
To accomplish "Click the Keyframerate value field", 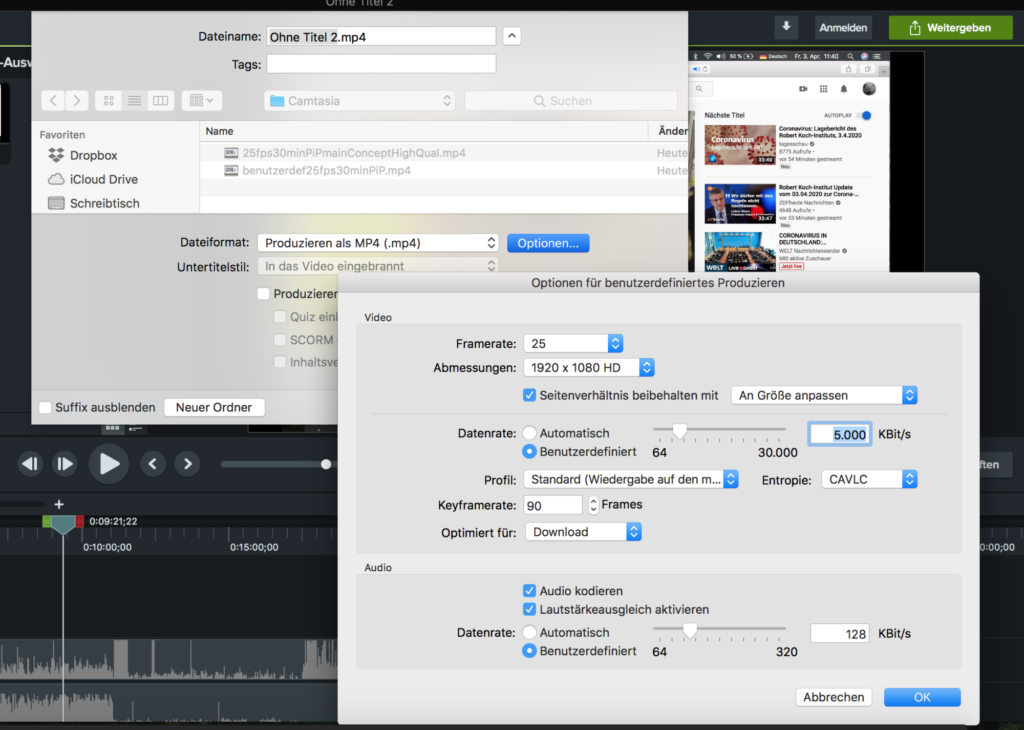I will 552,505.
